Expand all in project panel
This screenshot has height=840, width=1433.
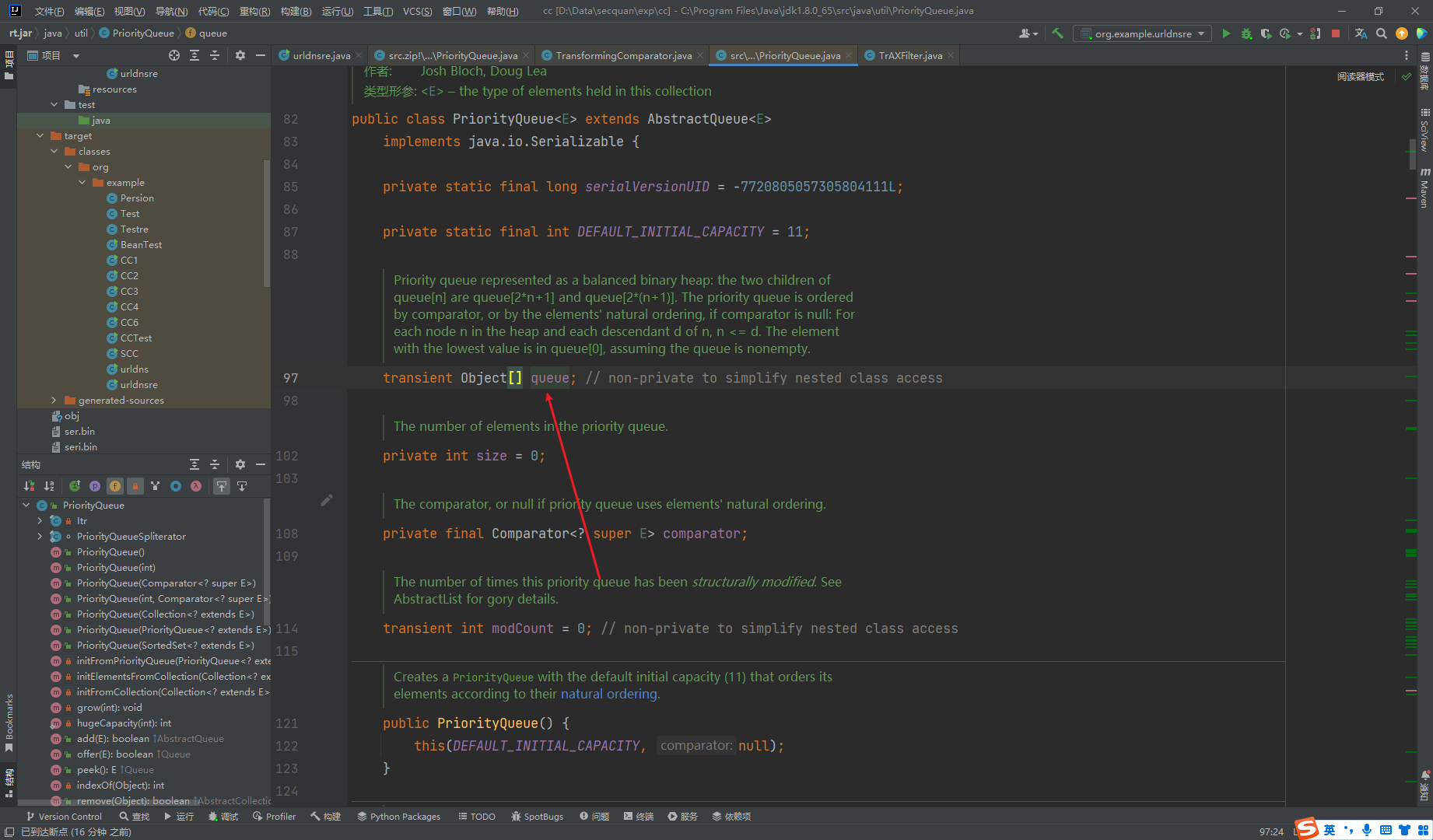click(194, 55)
